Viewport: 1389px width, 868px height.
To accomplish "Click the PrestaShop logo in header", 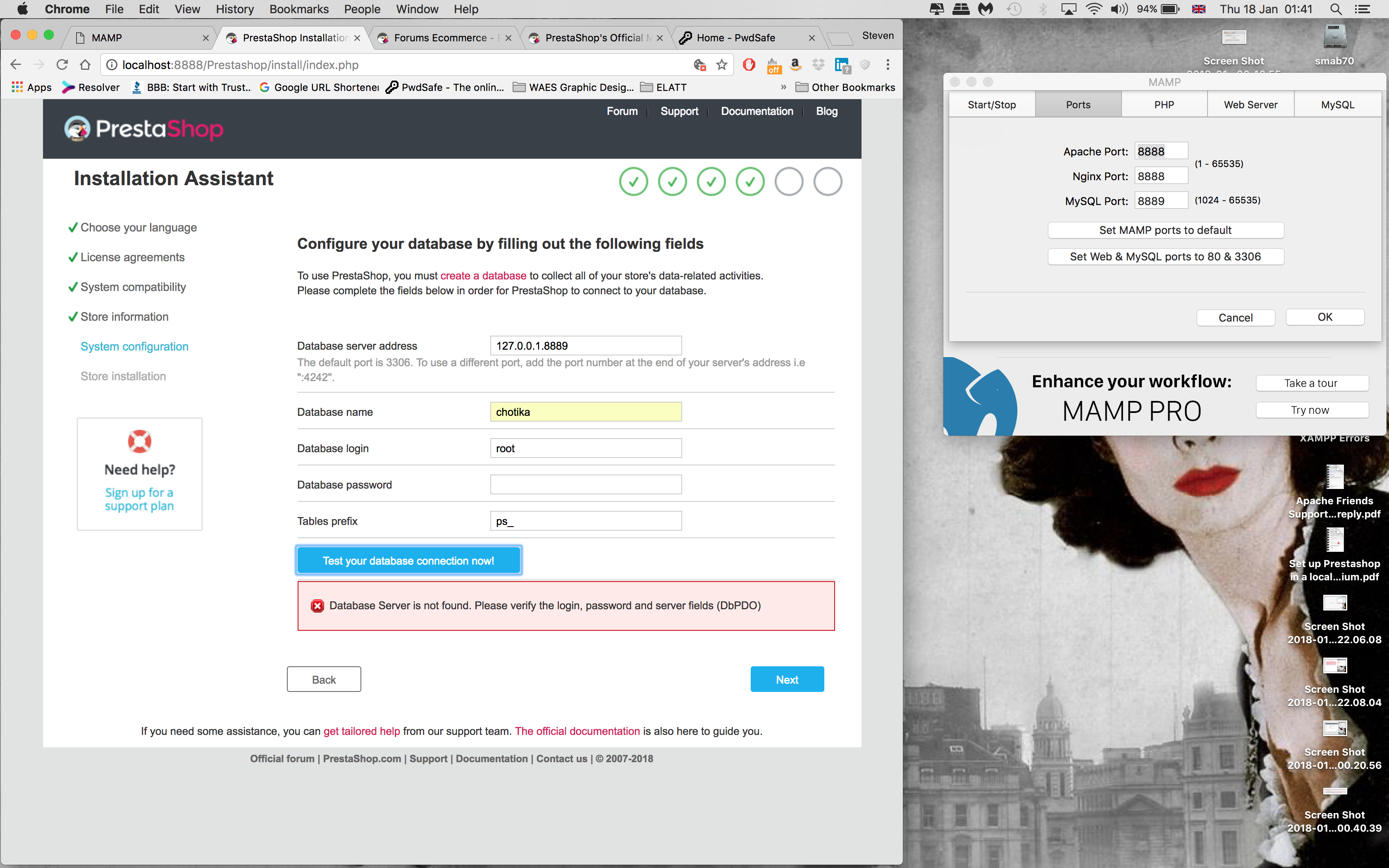I will coord(143,129).
